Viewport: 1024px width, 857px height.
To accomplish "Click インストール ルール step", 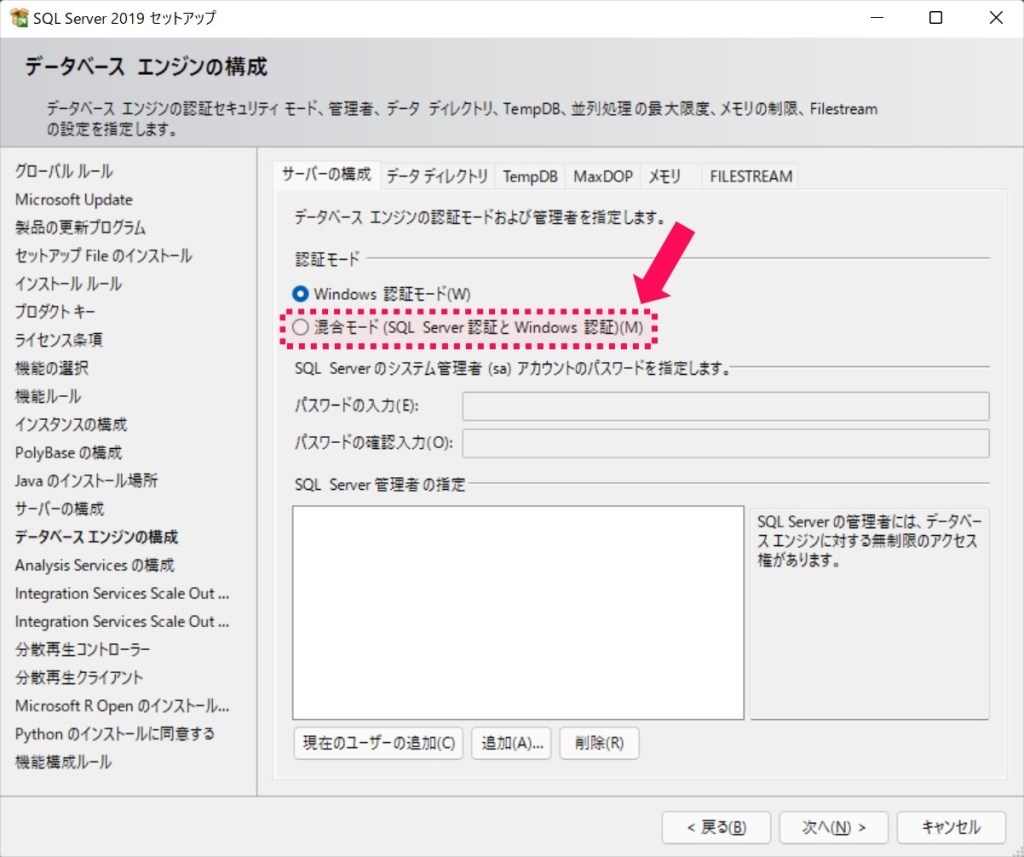I will click(69, 283).
